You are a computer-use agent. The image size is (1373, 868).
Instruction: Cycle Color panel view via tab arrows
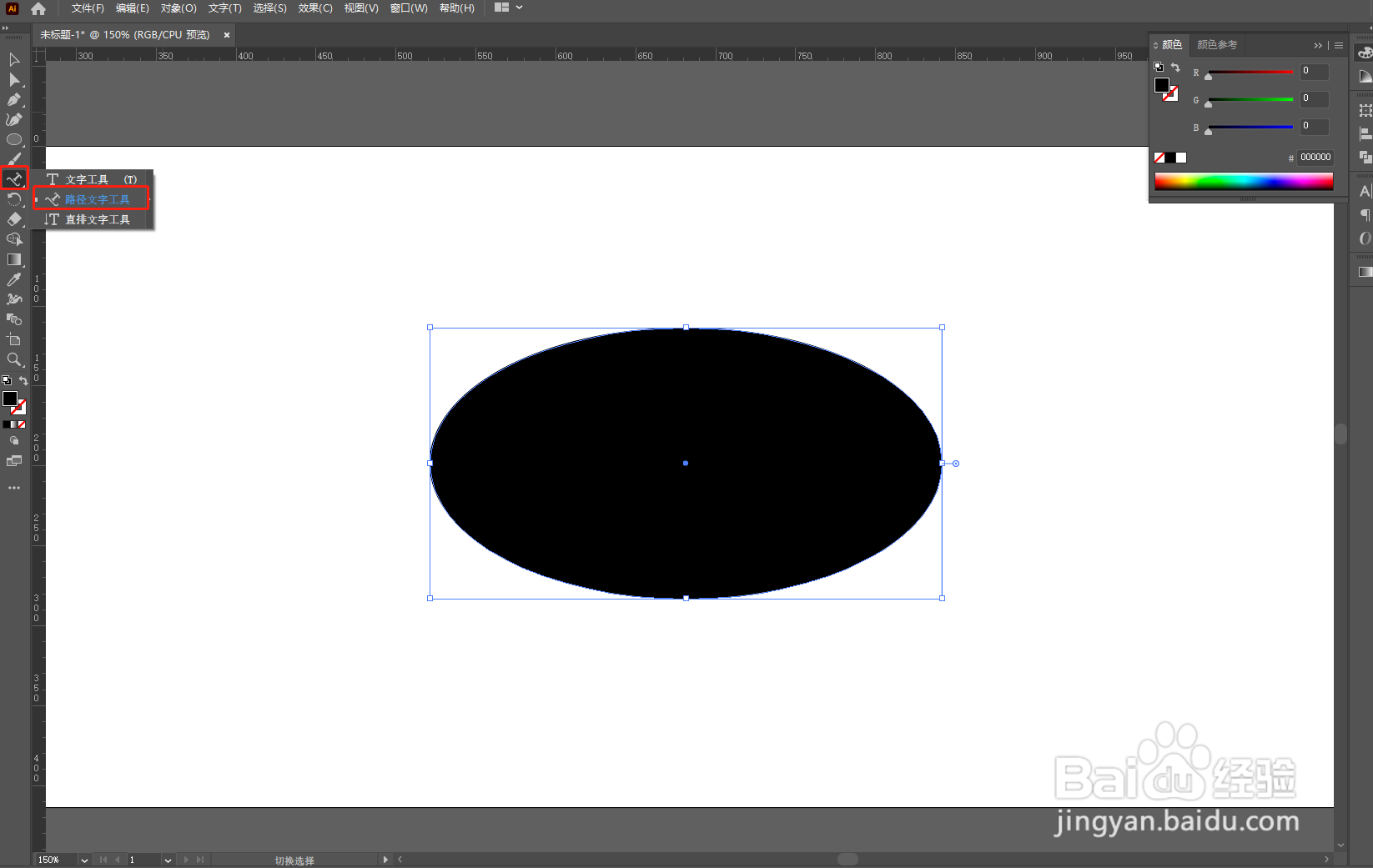(1155, 45)
